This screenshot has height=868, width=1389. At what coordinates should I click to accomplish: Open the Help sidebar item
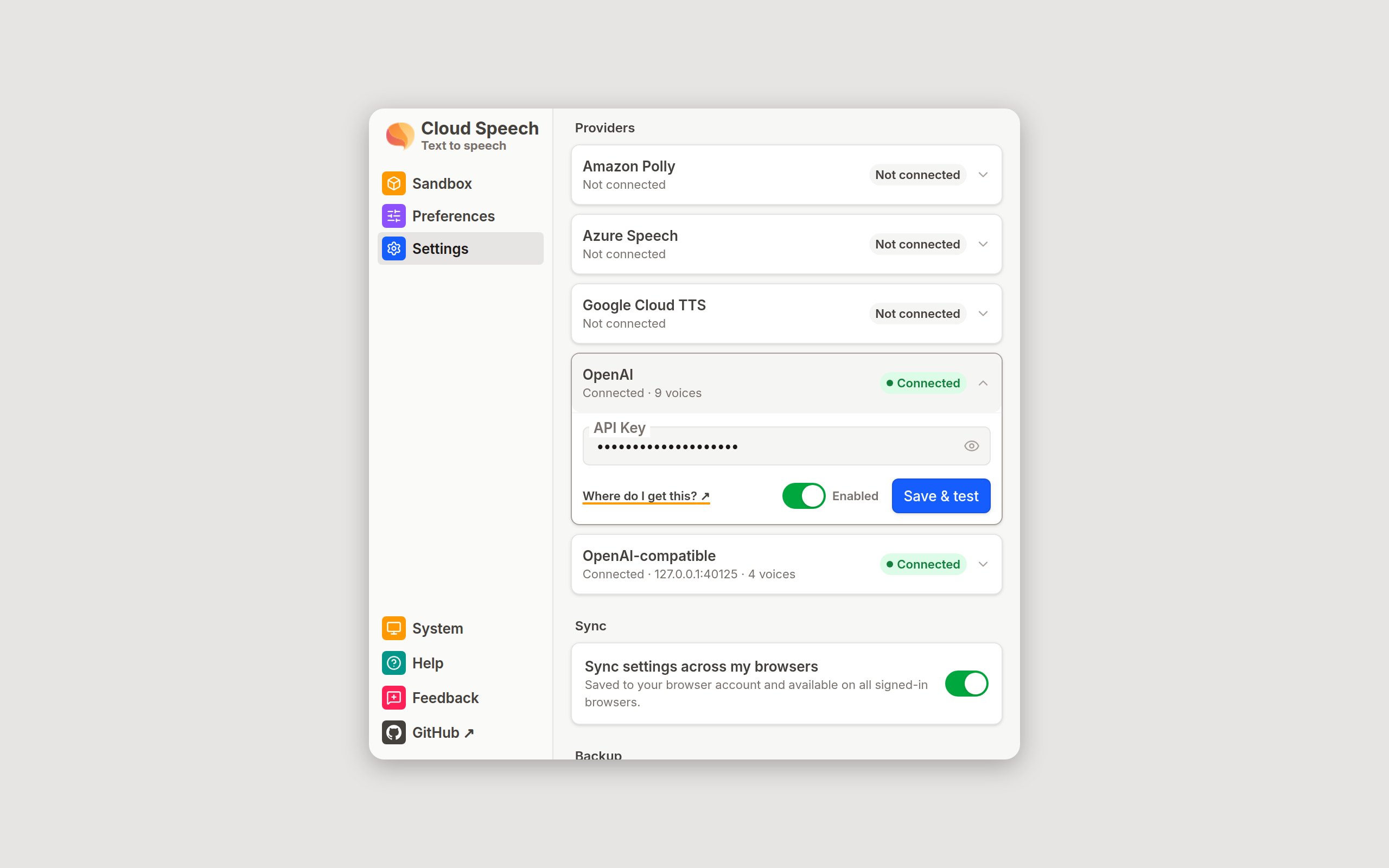tap(460, 663)
